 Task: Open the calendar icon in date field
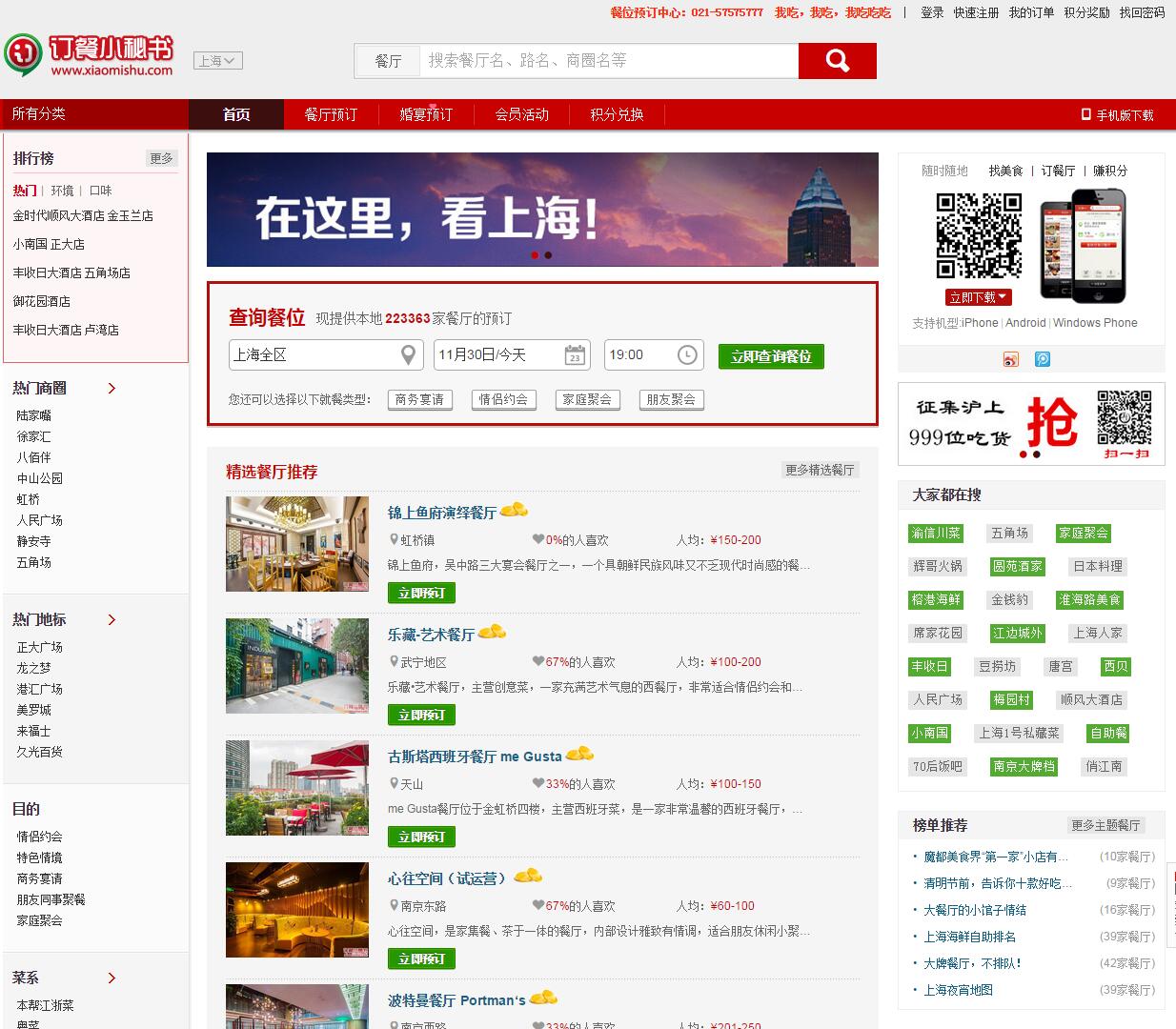tap(575, 355)
